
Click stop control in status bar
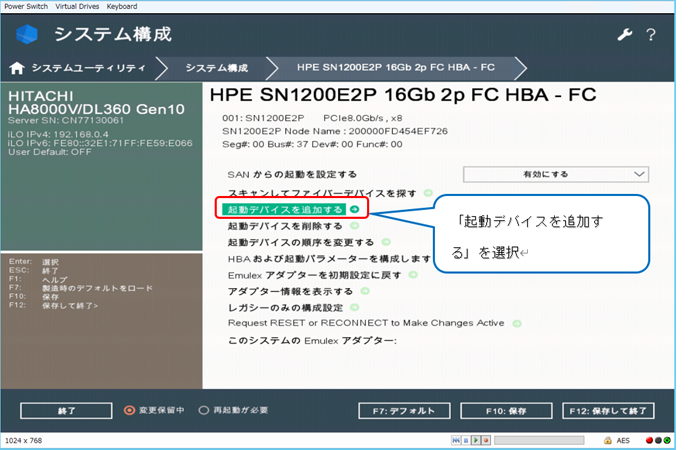pos(466,441)
